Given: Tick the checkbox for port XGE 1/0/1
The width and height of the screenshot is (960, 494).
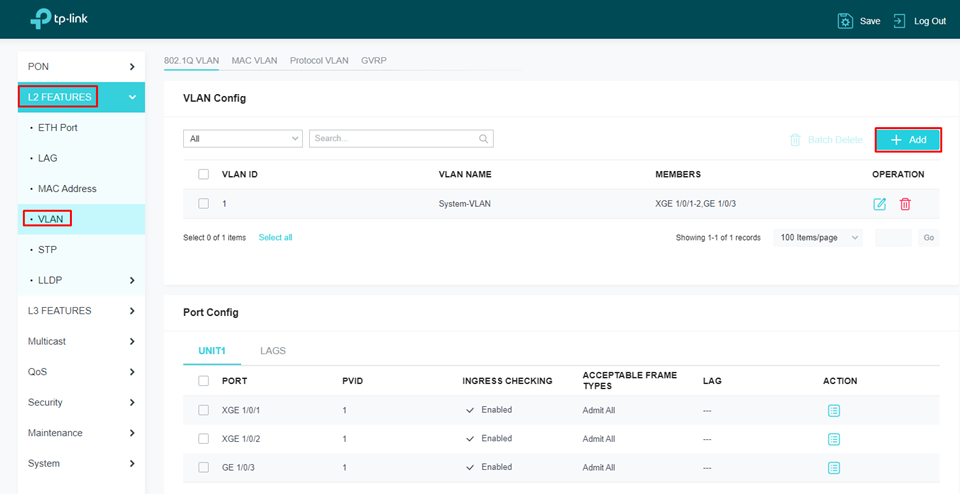Looking at the screenshot, I should [204, 411].
